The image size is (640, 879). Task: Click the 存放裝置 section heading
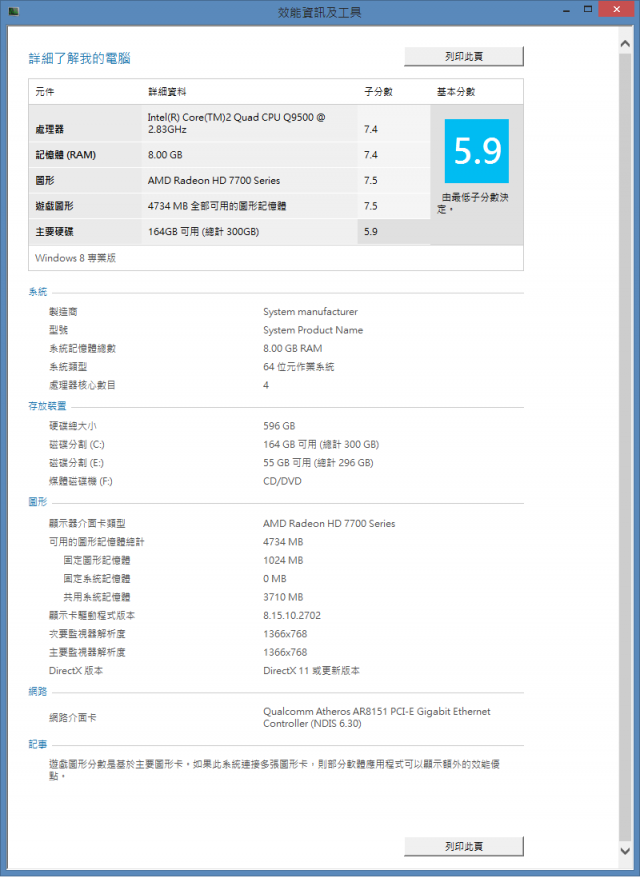pos(48,406)
